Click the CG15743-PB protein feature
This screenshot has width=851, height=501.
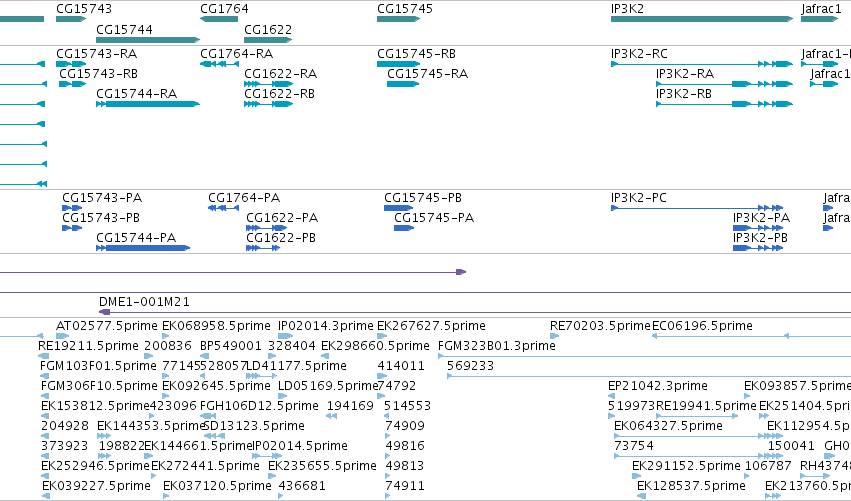click(x=72, y=228)
